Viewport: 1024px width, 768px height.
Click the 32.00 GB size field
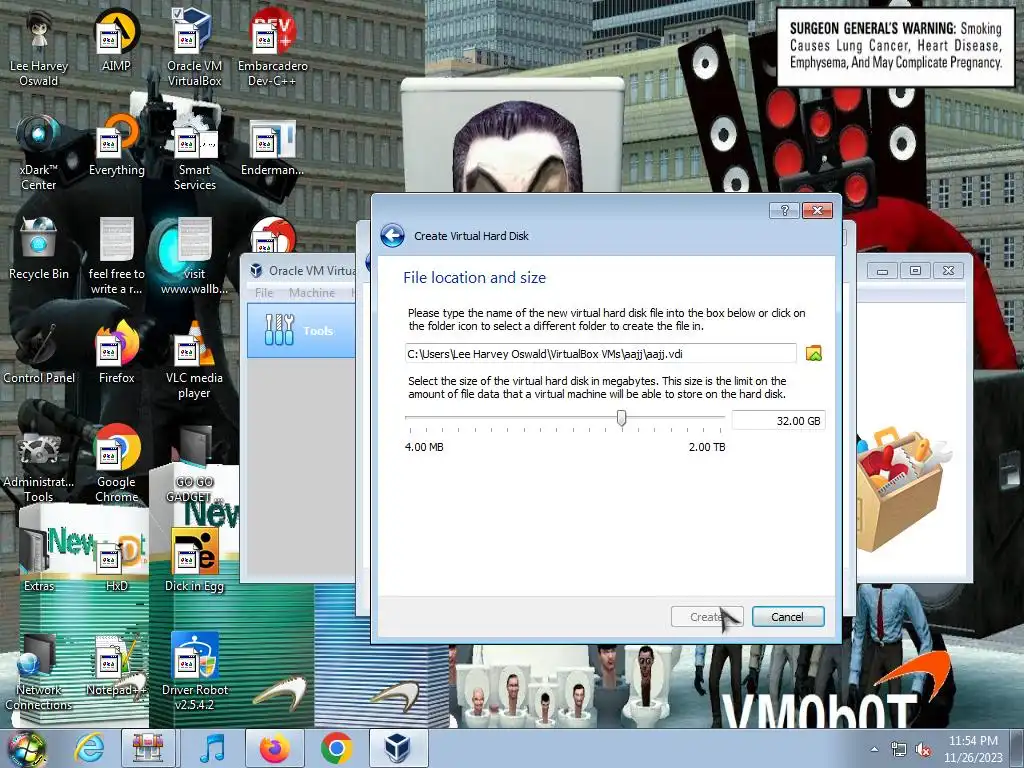tap(778, 421)
